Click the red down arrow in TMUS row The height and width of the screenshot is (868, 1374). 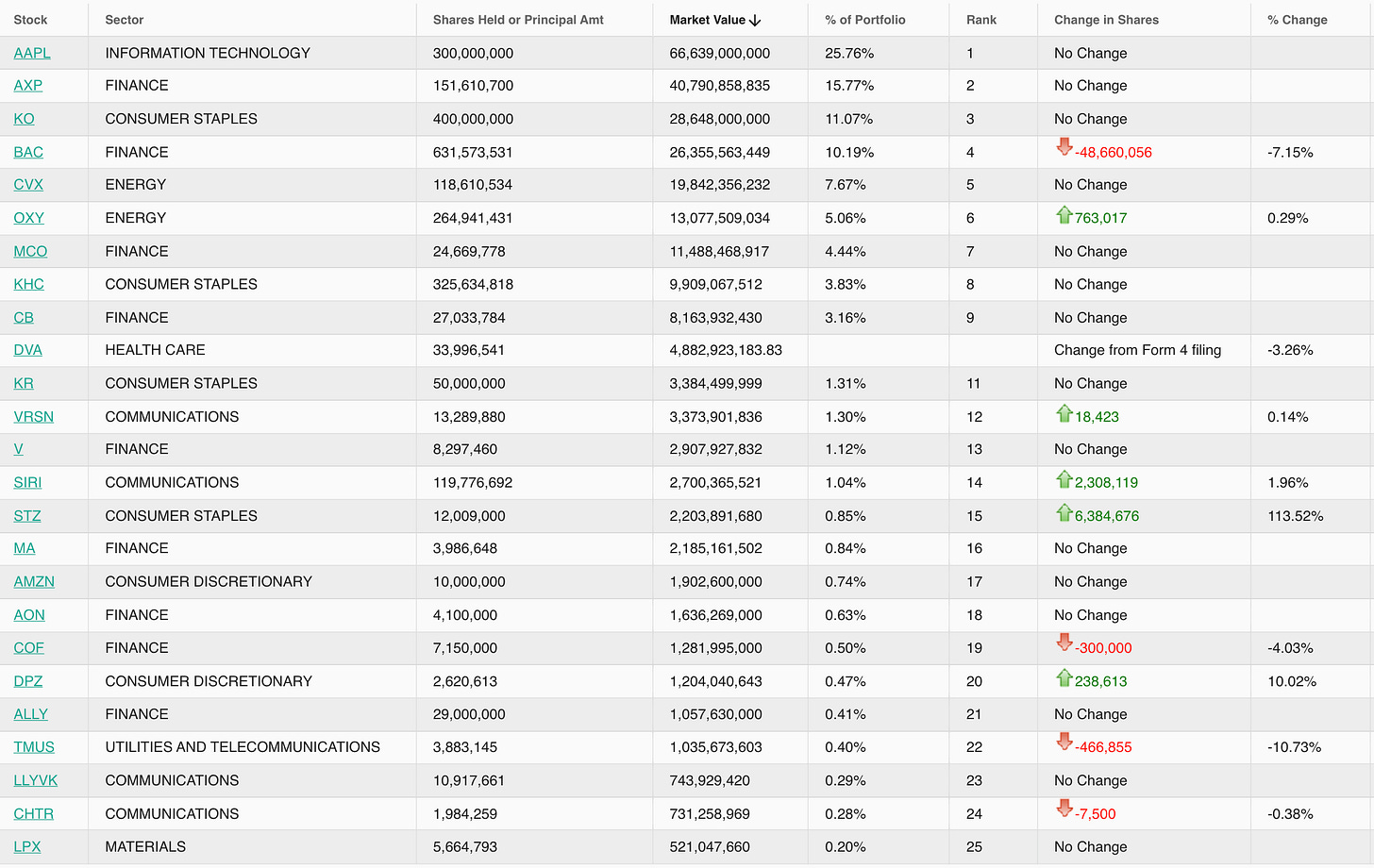tap(1064, 743)
